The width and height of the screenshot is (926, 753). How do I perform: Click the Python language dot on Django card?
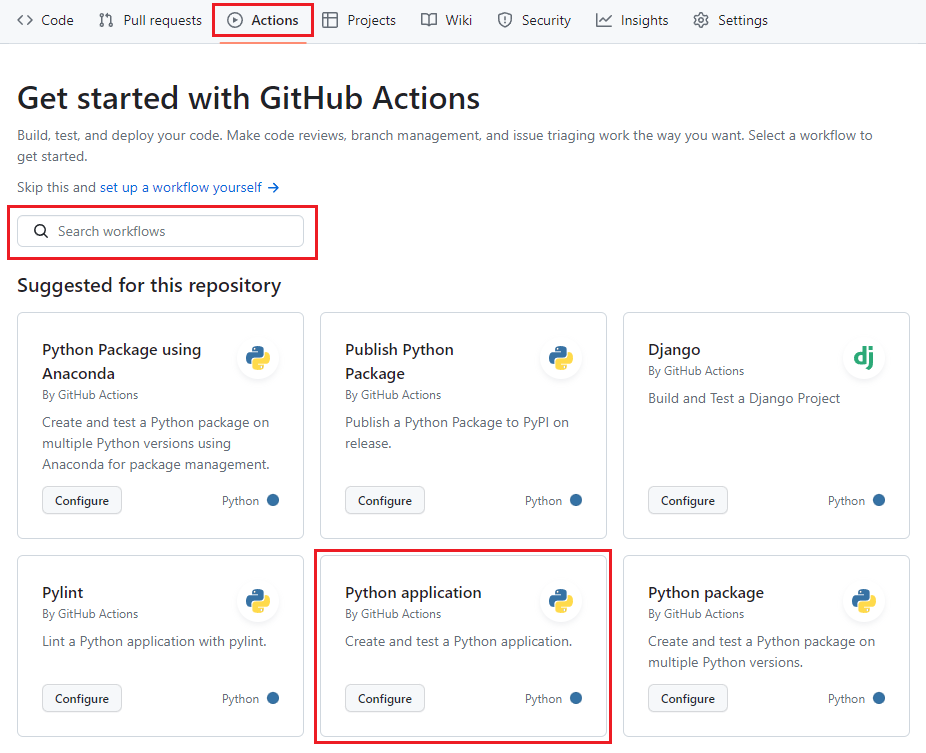879,500
